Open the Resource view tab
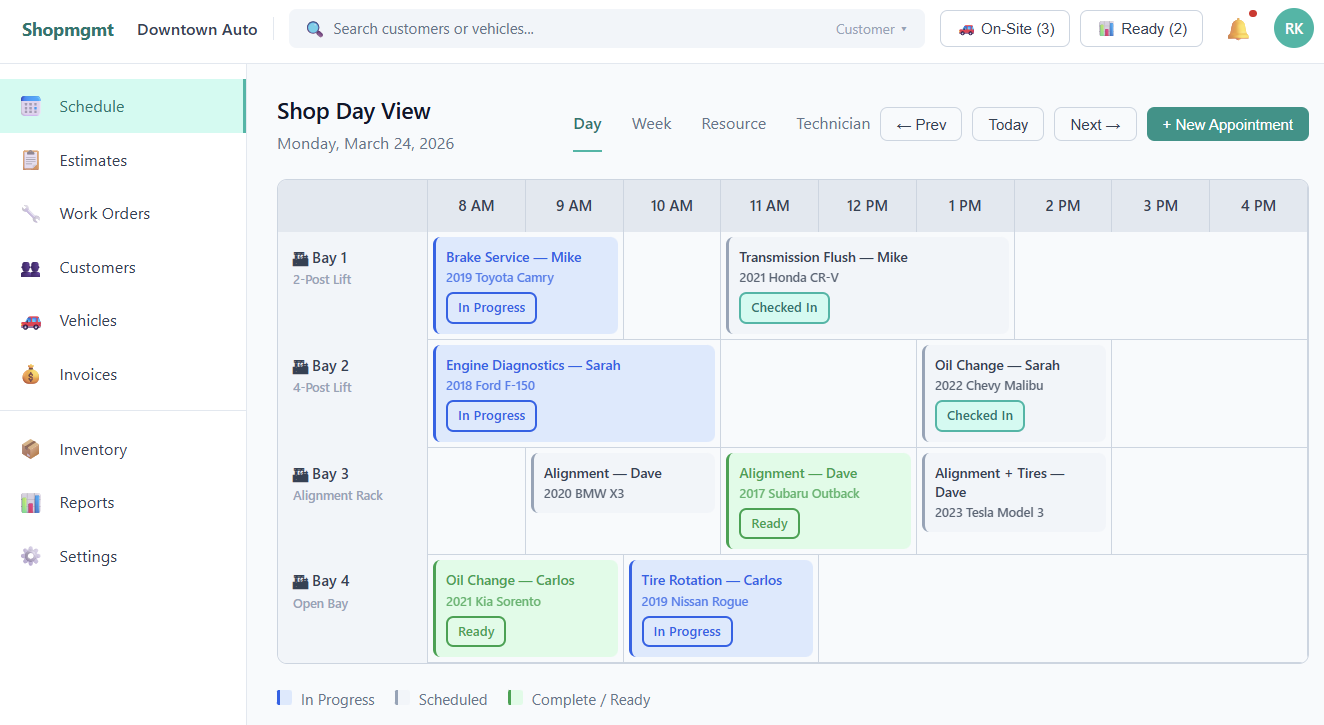The image size is (1324, 725). pyautogui.click(x=734, y=124)
